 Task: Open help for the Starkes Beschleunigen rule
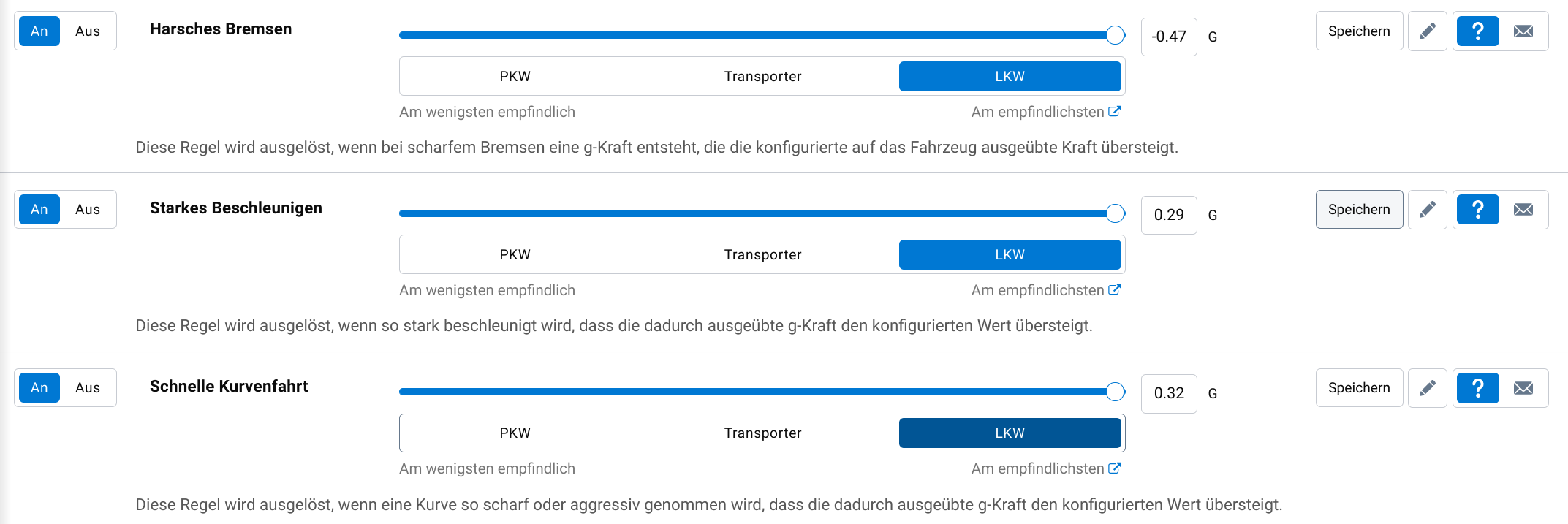pos(1477,210)
